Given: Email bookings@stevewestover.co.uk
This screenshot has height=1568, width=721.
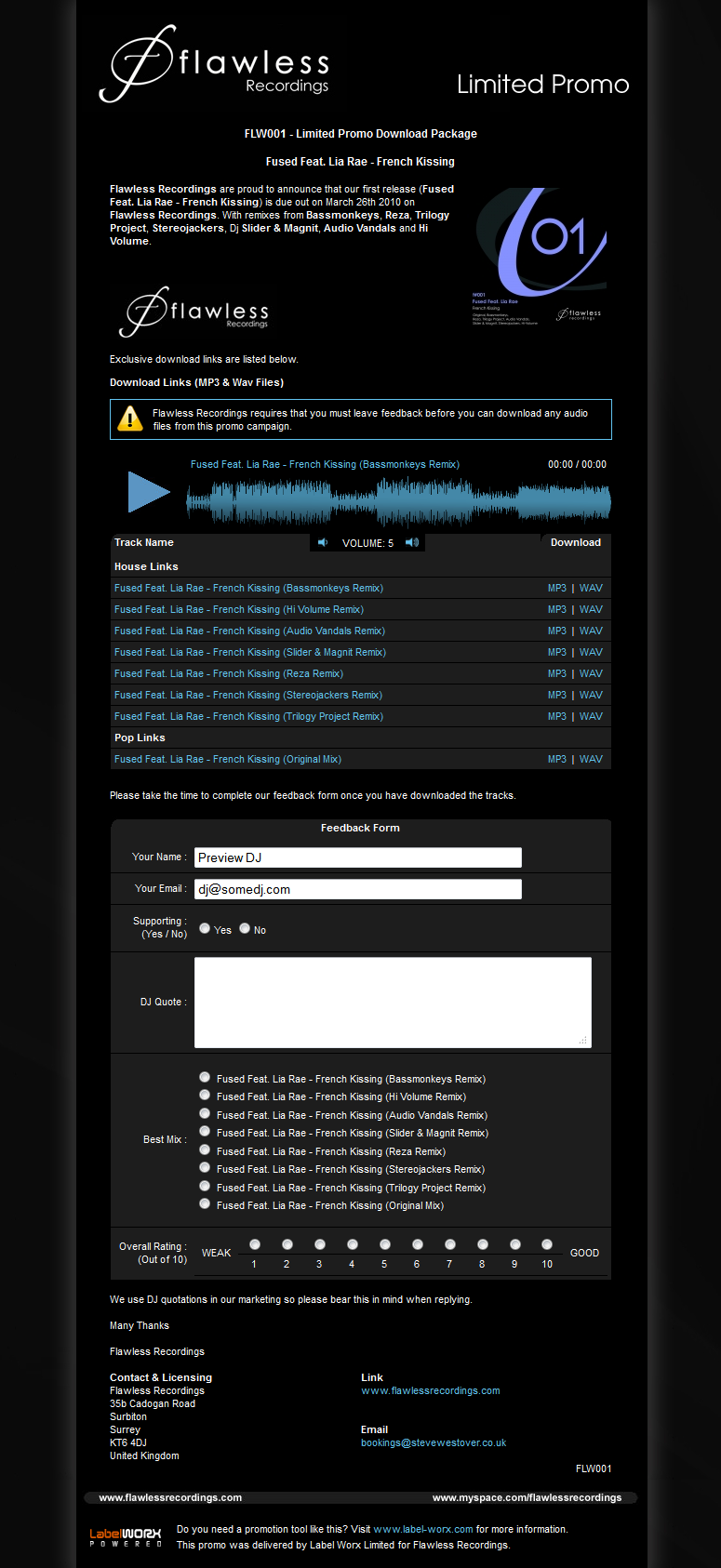Looking at the screenshot, I should [x=434, y=1443].
